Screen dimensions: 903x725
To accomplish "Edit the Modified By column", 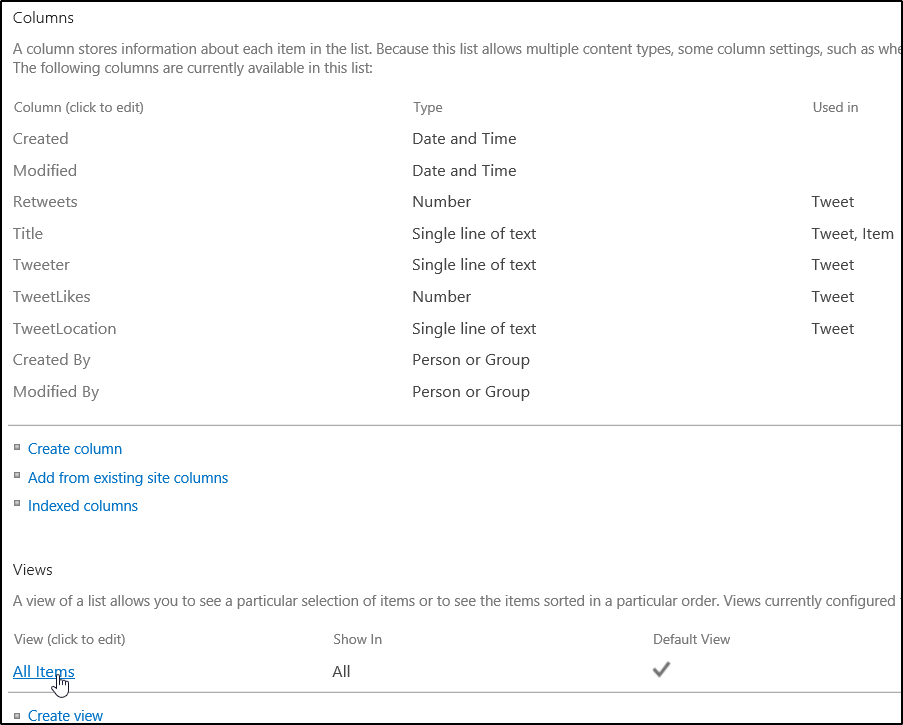I will pyautogui.click(x=56, y=392).
